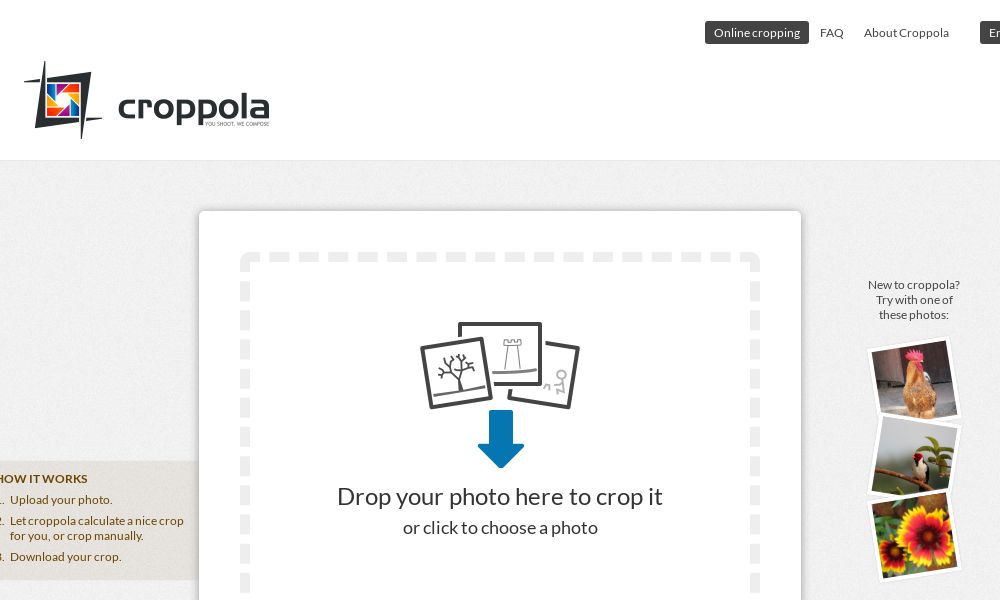Image resolution: width=1000 pixels, height=600 pixels.
Task: Open the En language selector
Action: pos(993,33)
